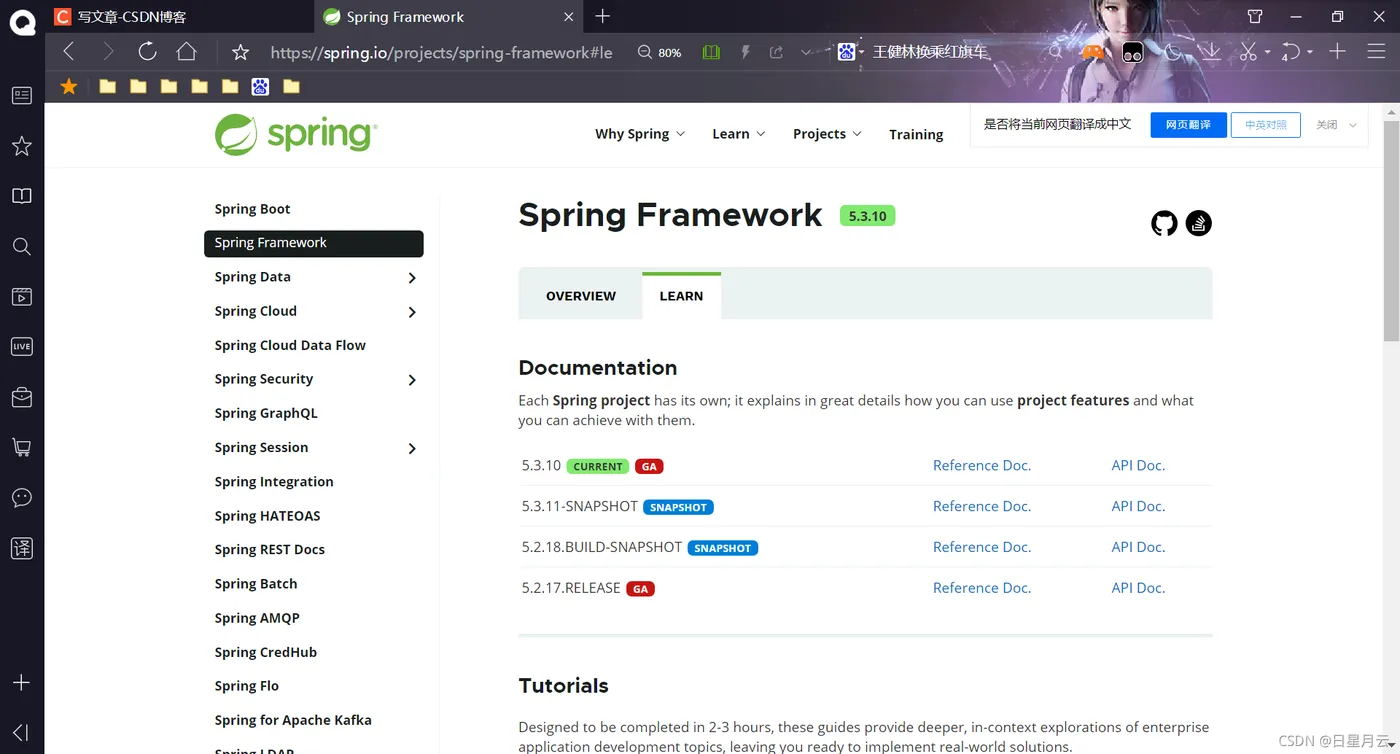Viewport: 1400px width, 754px height.
Task: Switch to the OVERVIEW tab
Action: (581, 296)
